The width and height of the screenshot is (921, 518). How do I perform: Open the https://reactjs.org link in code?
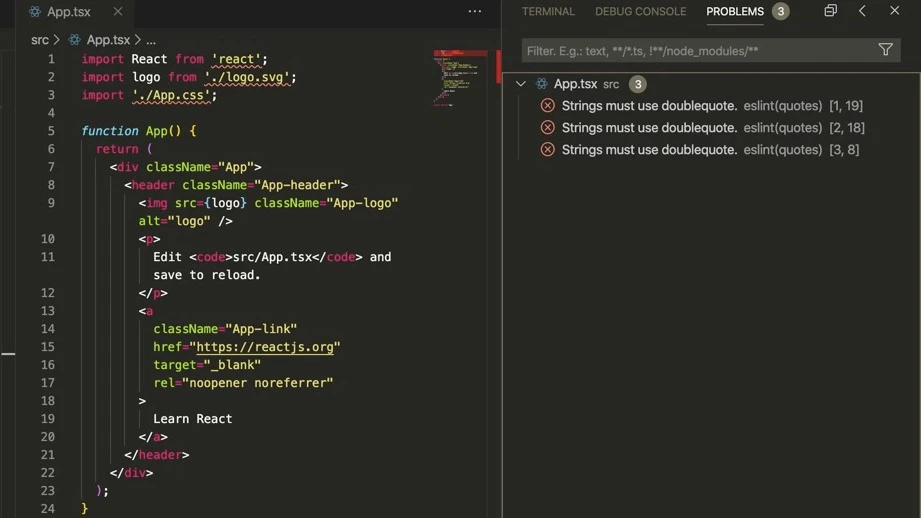[265, 347]
